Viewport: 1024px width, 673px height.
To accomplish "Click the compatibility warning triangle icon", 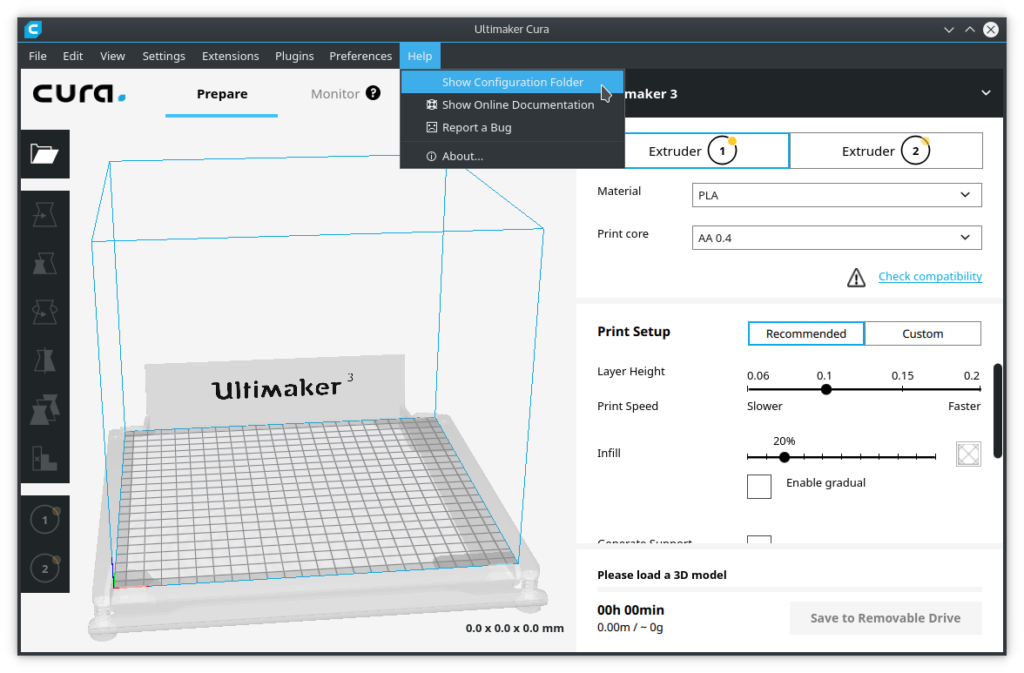I will click(856, 277).
